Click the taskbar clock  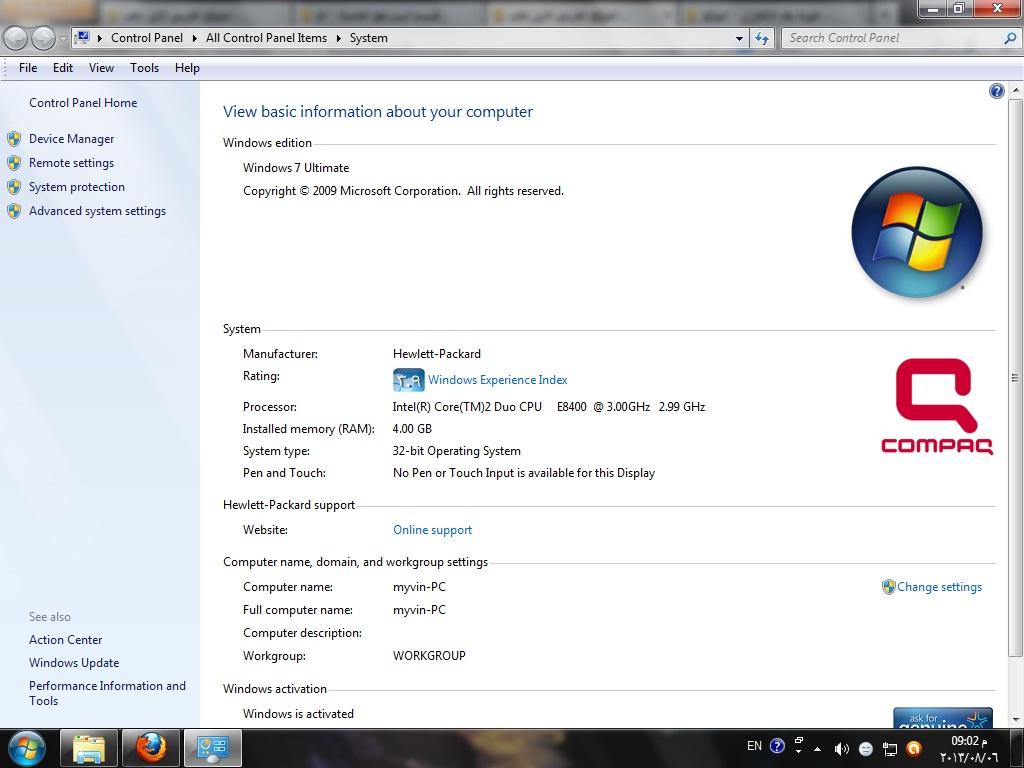[x=968, y=749]
